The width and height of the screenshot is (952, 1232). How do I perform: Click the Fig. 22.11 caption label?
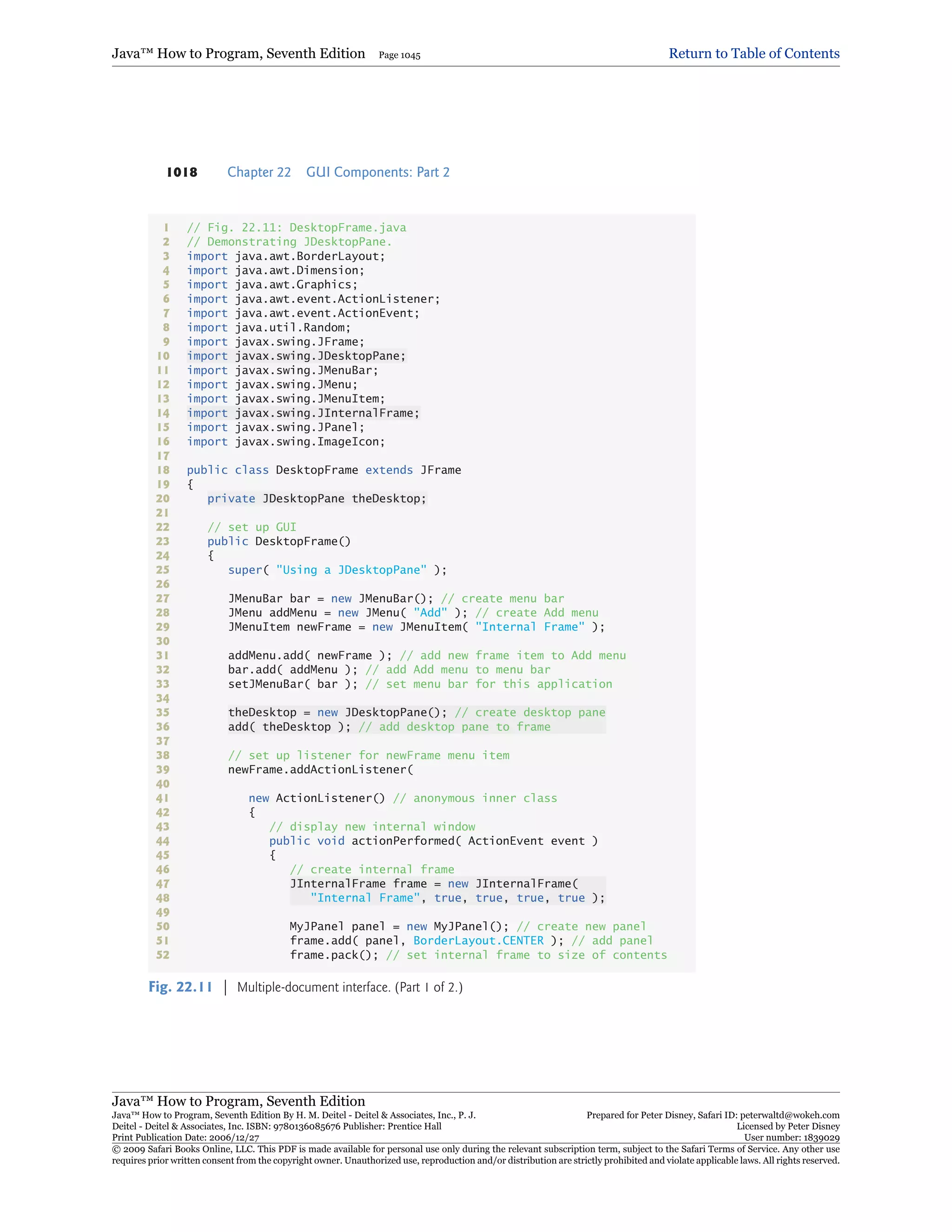(180, 987)
